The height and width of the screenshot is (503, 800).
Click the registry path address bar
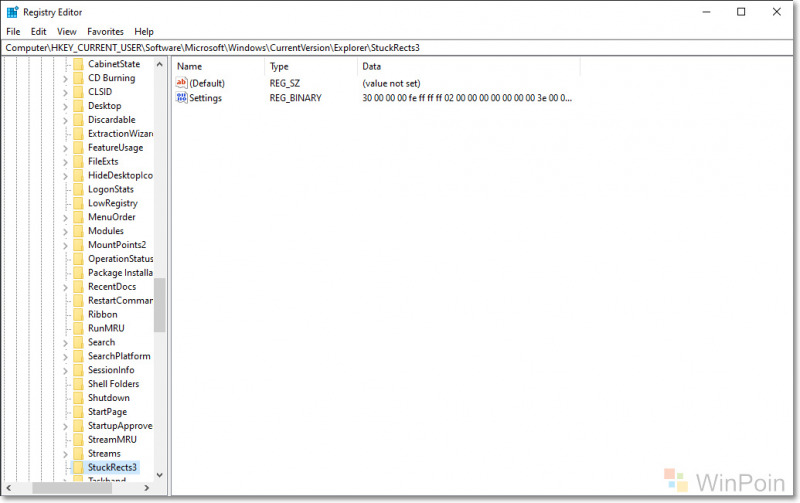(x=398, y=47)
